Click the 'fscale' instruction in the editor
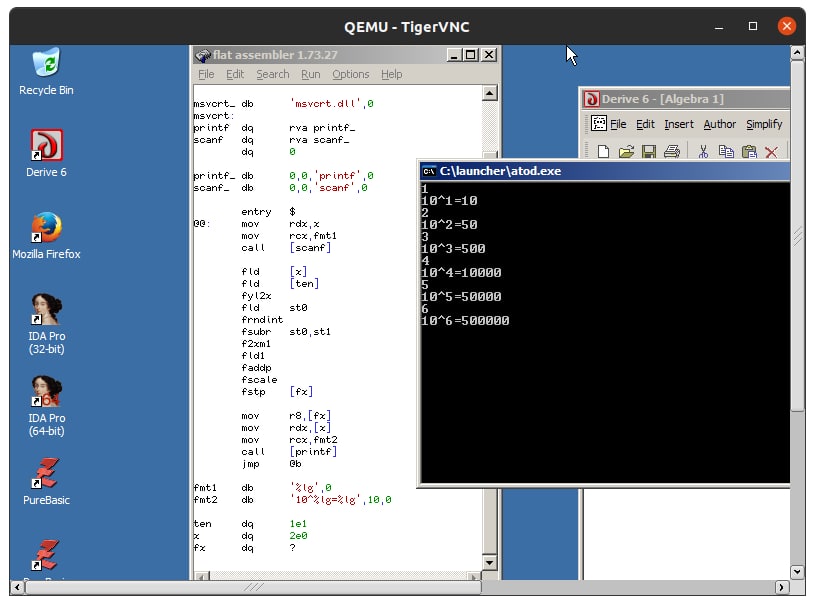The width and height of the screenshot is (815, 605). coord(259,379)
